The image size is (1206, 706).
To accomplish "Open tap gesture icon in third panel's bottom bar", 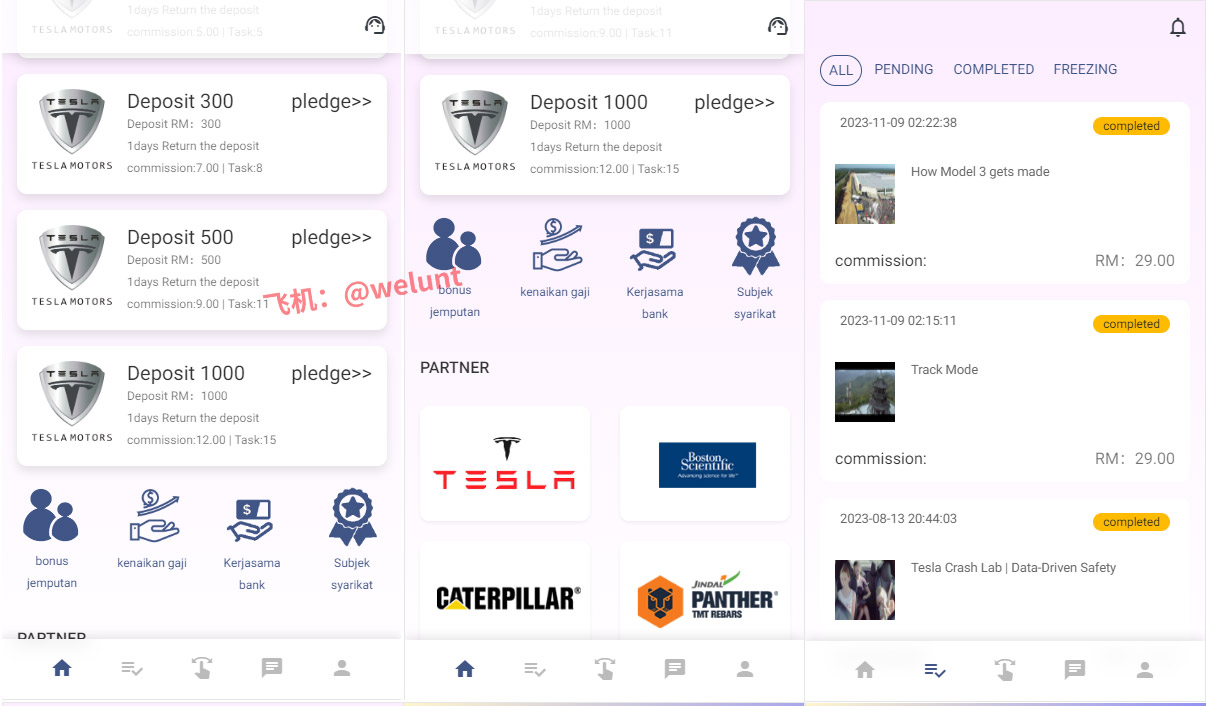I will coord(1005,669).
